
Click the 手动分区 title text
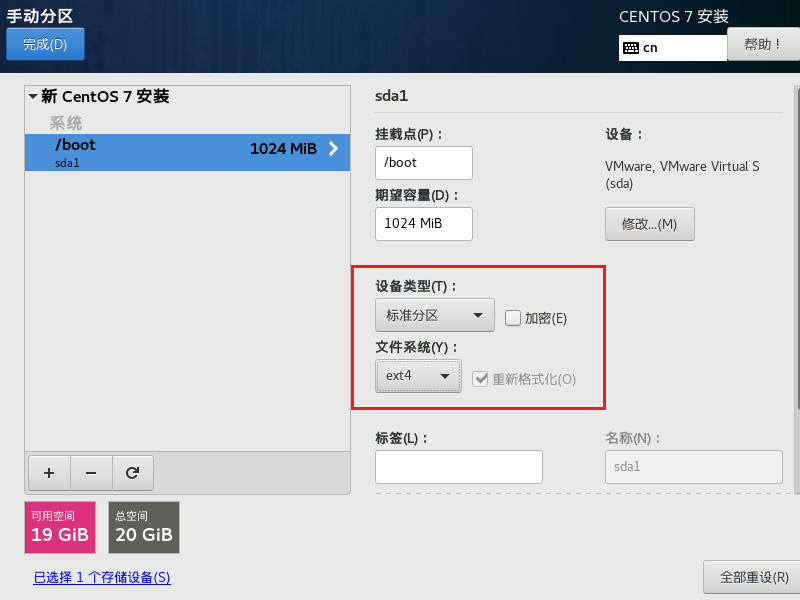click(40, 16)
